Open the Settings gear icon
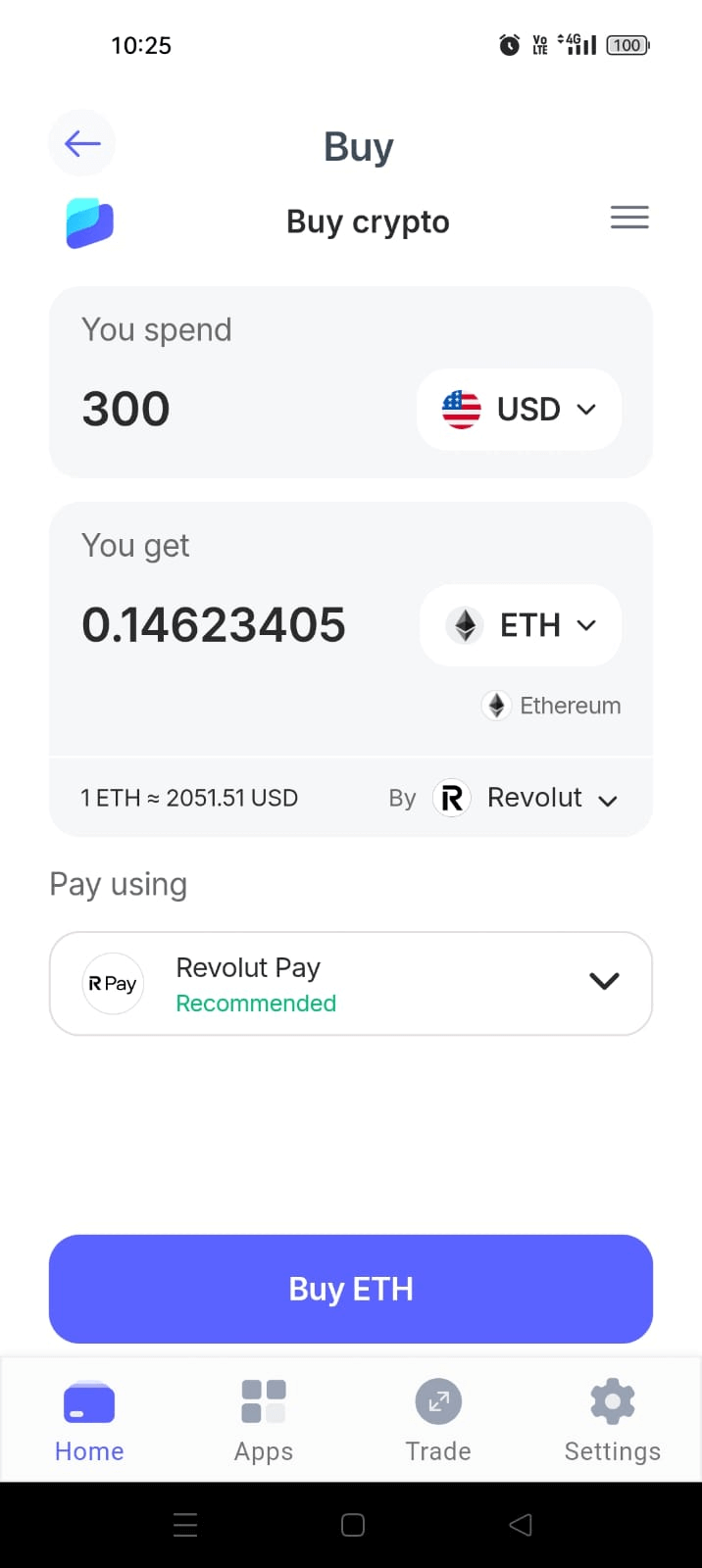This screenshot has width=702, height=1568. (612, 1401)
